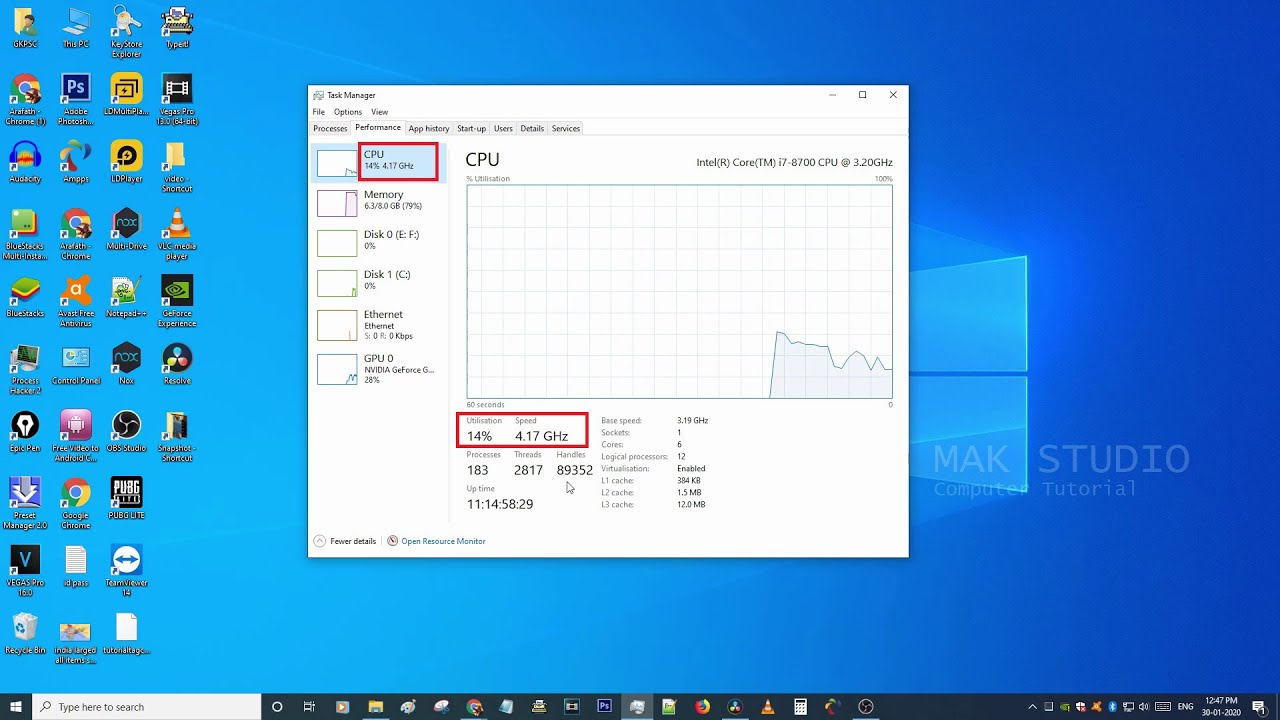Launch LDMultiPlayer desktop icon
Image resolution: width=1280 pixels, height=720 pixels.
pos(126,94)
